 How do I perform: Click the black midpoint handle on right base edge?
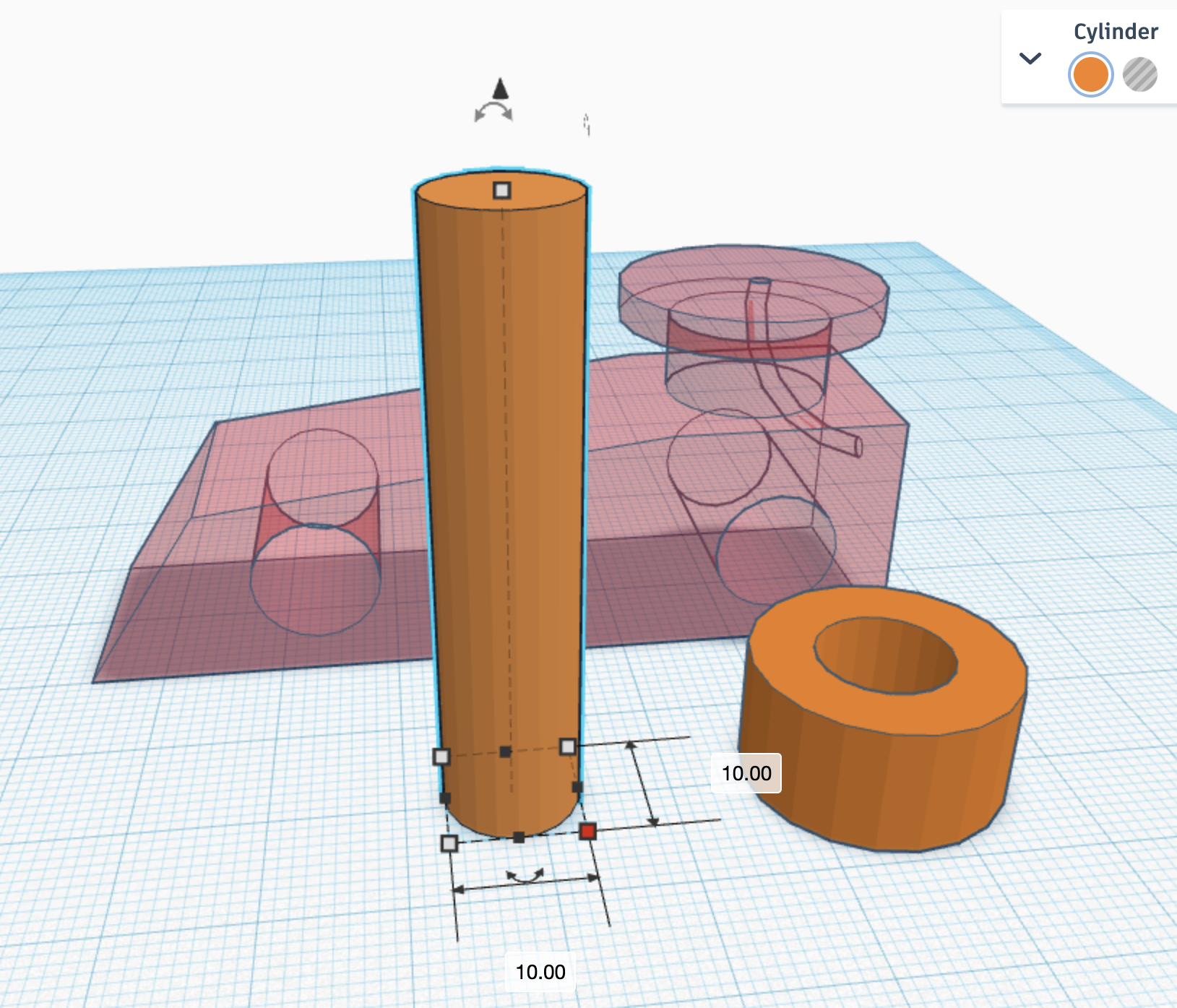coord(577,787)
